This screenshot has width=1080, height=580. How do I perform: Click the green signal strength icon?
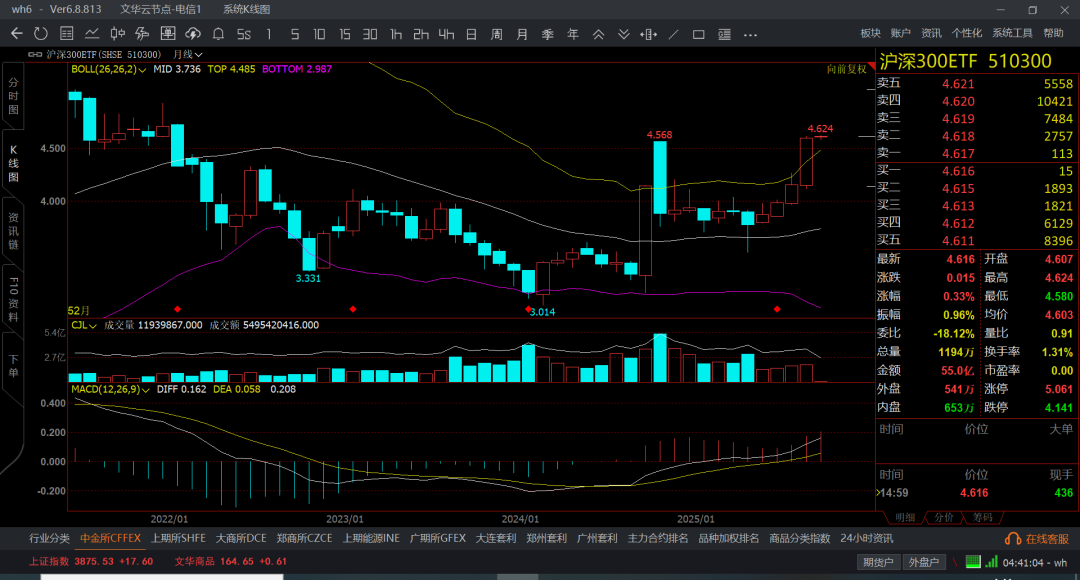coord(991,562)
